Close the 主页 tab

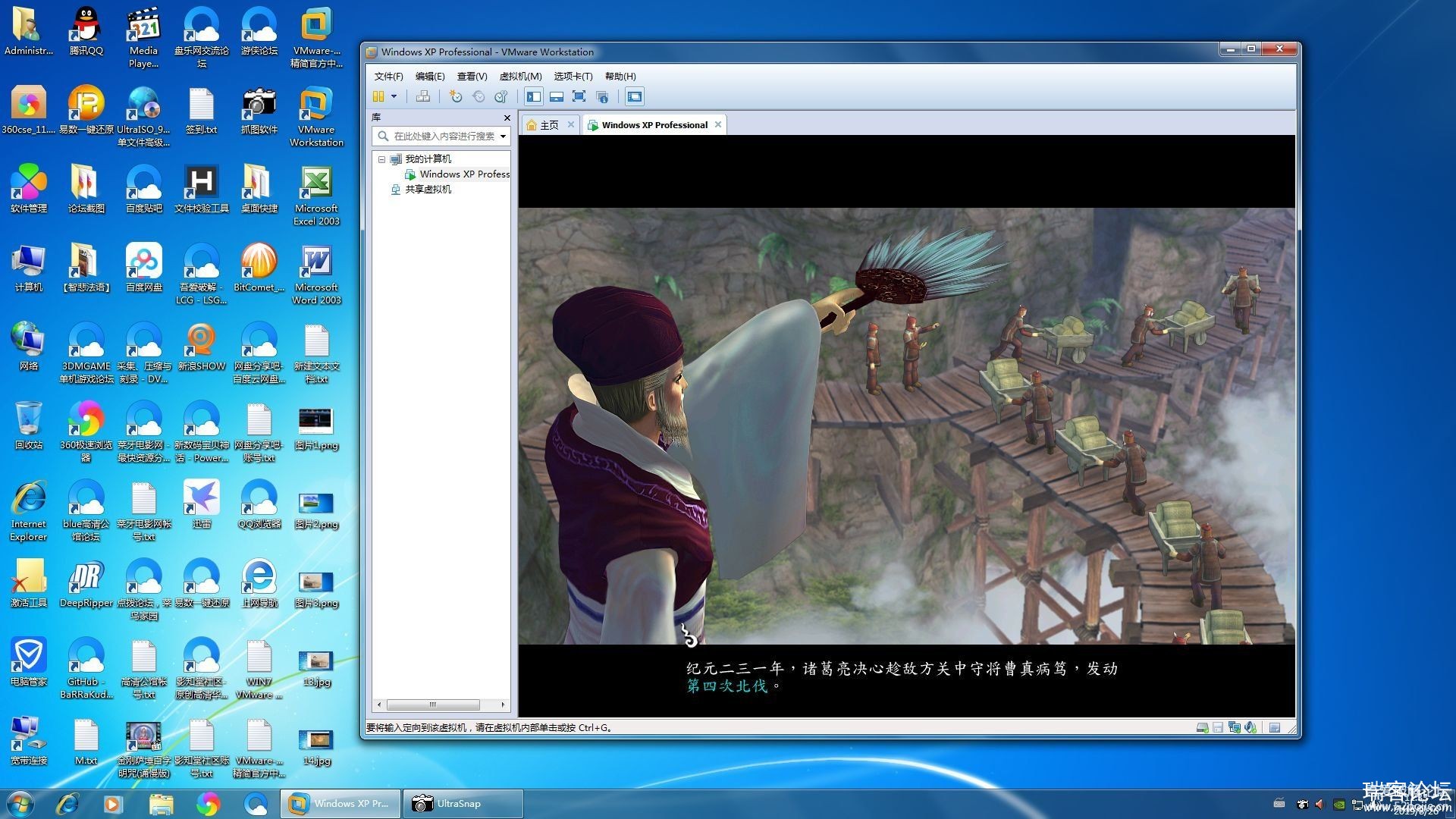tap(571, 124)
